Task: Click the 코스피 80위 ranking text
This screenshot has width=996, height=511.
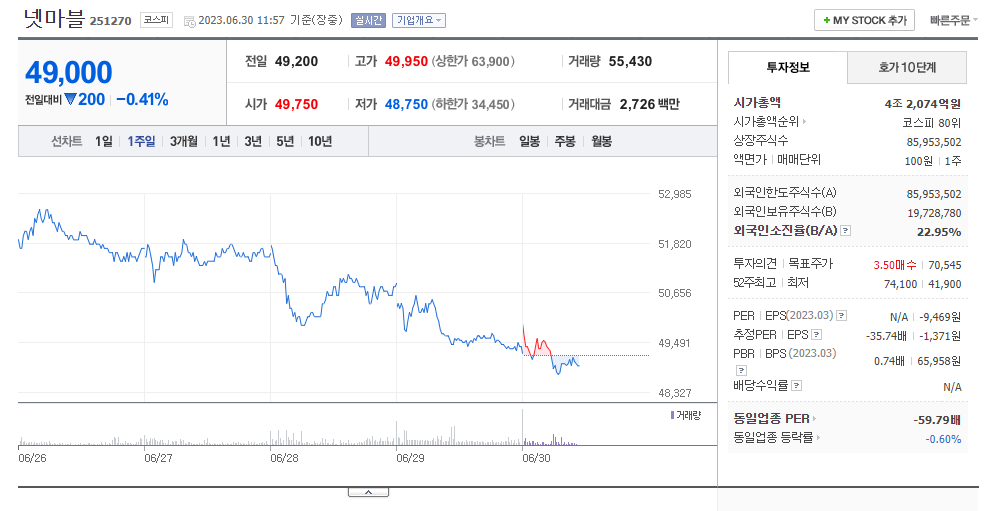Action: pyautogui.click(x=932, y=123)
